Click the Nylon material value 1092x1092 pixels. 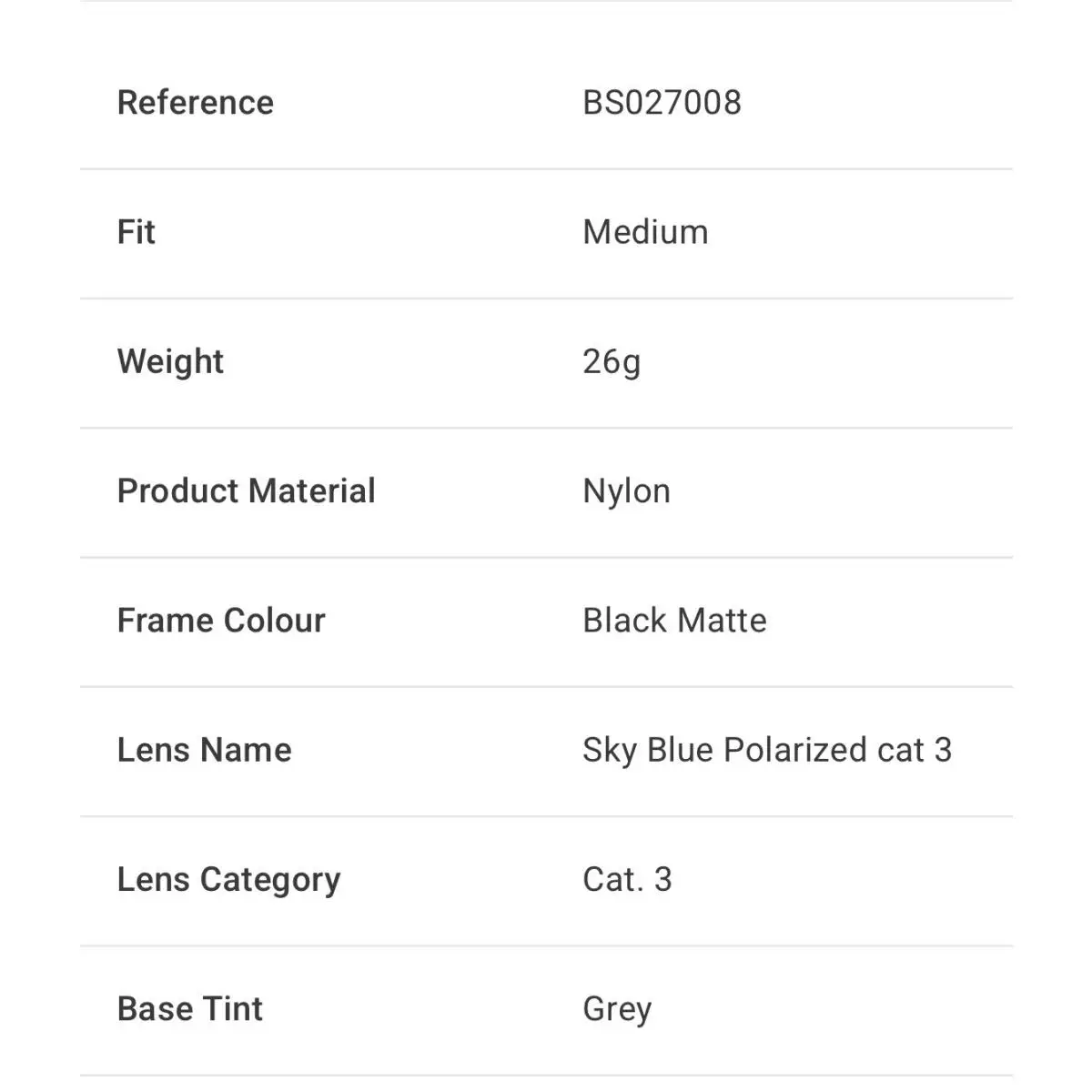click(626, 492)
